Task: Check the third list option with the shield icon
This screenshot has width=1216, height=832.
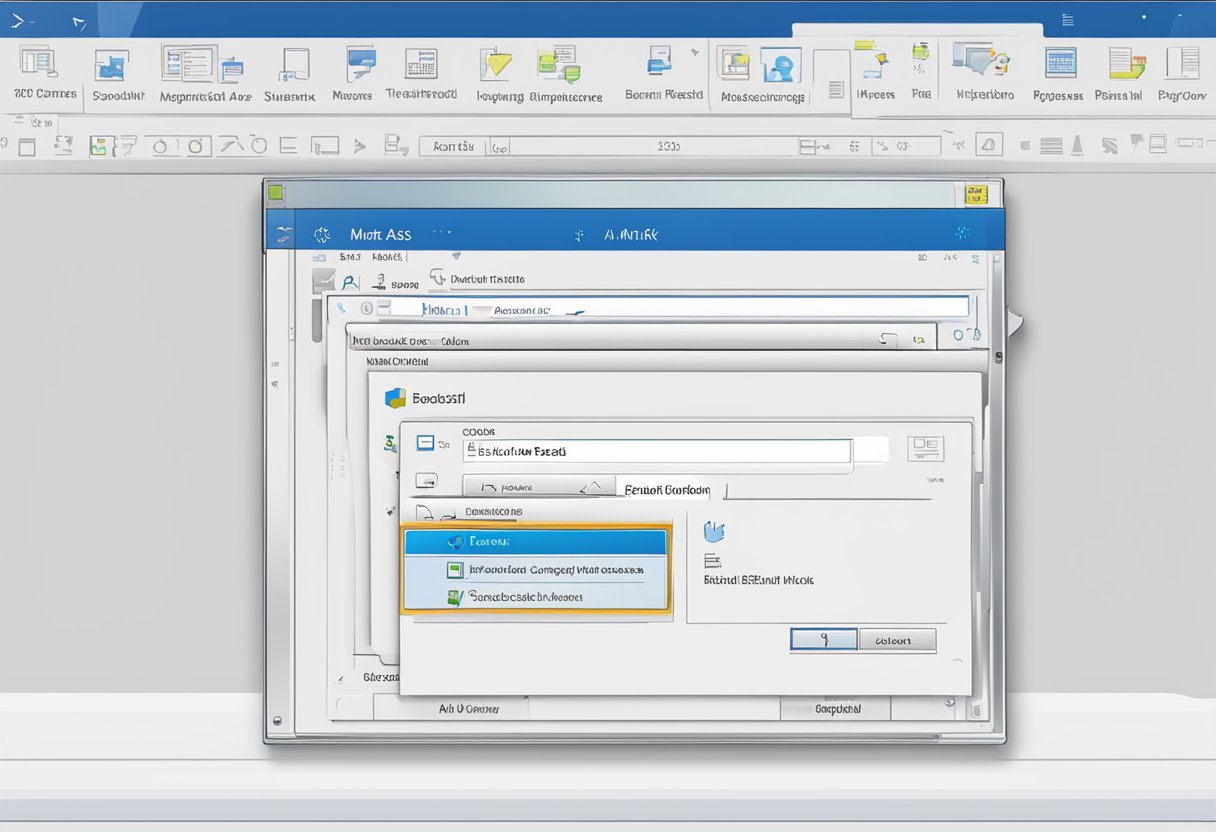Action: pyautogui.click(x=454, y=599)
